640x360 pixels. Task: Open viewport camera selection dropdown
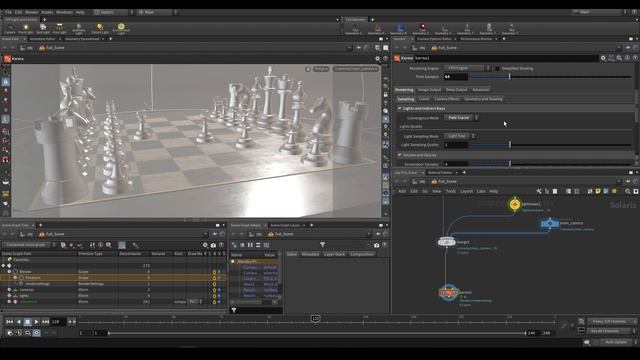(356, 69)
